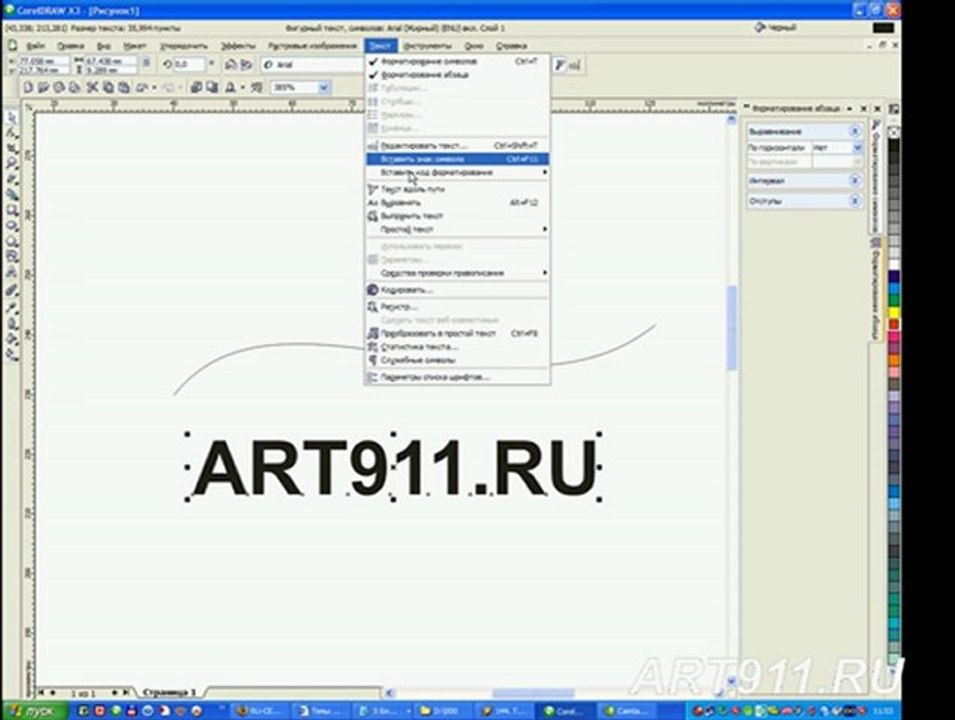The height and width of the screenshot is (720, 955).
Task: Open the Fill tool flyout
Action: tap(12, 339)
